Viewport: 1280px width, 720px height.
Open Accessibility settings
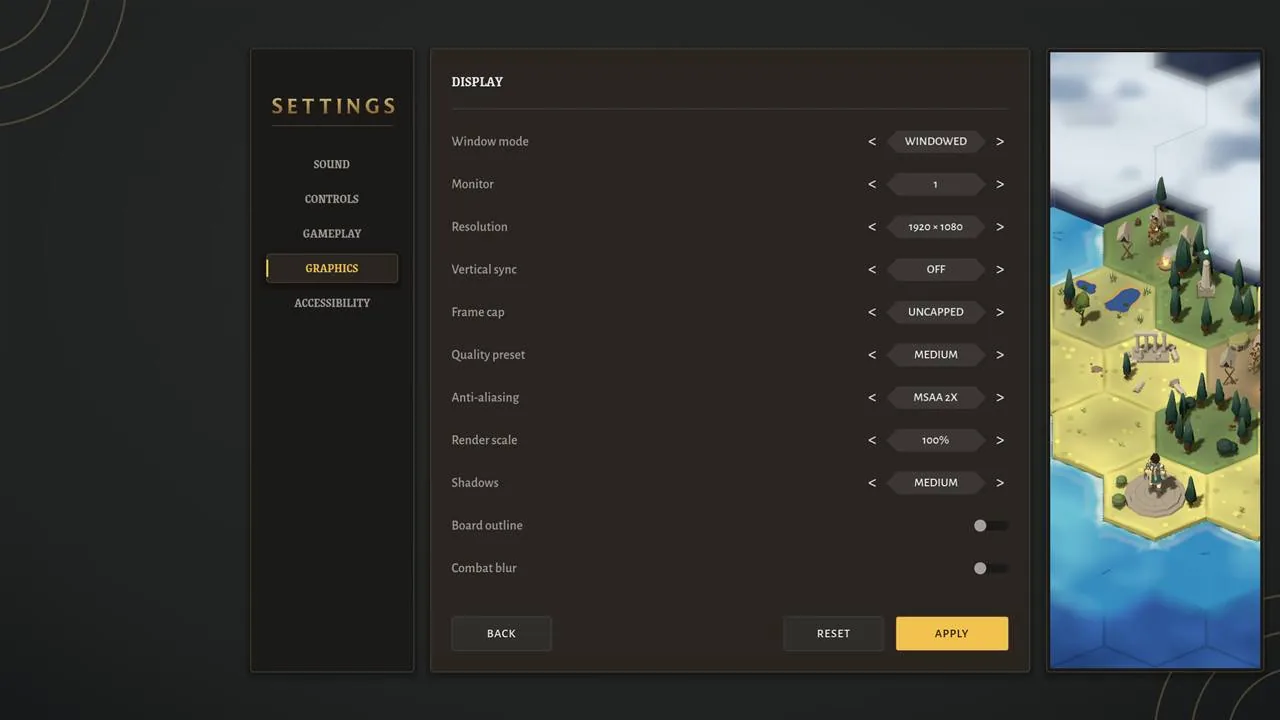click(x=331, y=303)
